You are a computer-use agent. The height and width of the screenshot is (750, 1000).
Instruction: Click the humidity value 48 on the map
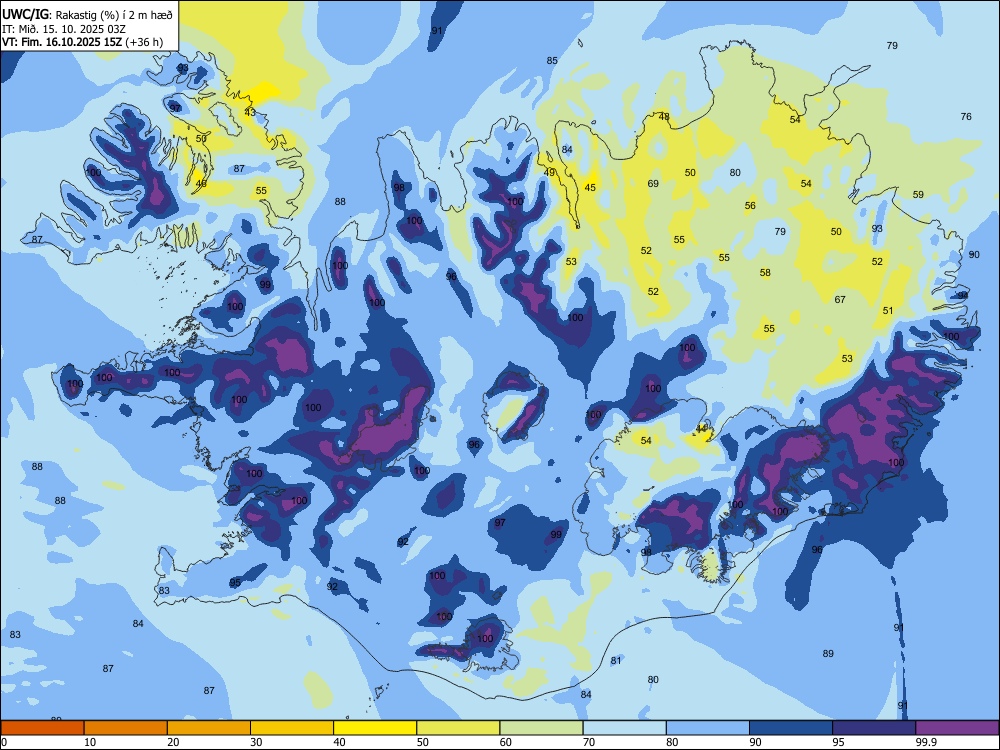664,117
